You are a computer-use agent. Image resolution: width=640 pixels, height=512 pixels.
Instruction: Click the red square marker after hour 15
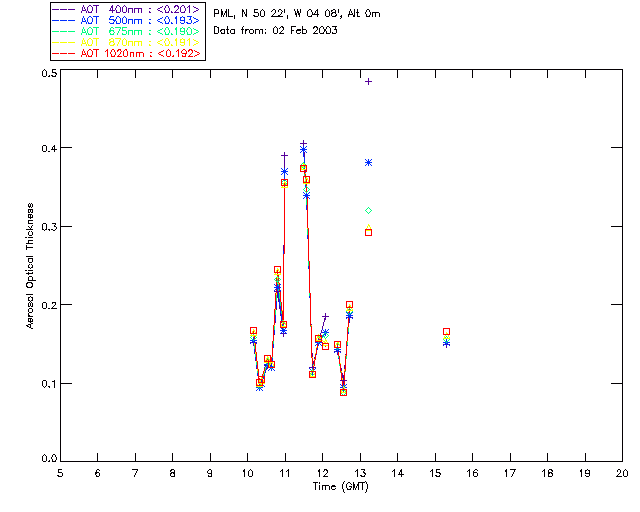tap(447, 332)
